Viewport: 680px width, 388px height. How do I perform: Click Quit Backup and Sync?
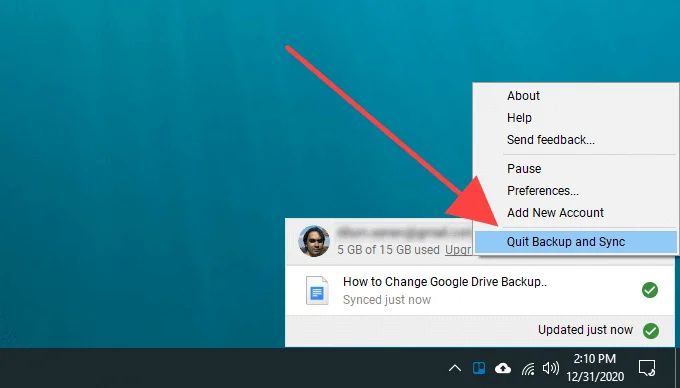coord(575,242)
